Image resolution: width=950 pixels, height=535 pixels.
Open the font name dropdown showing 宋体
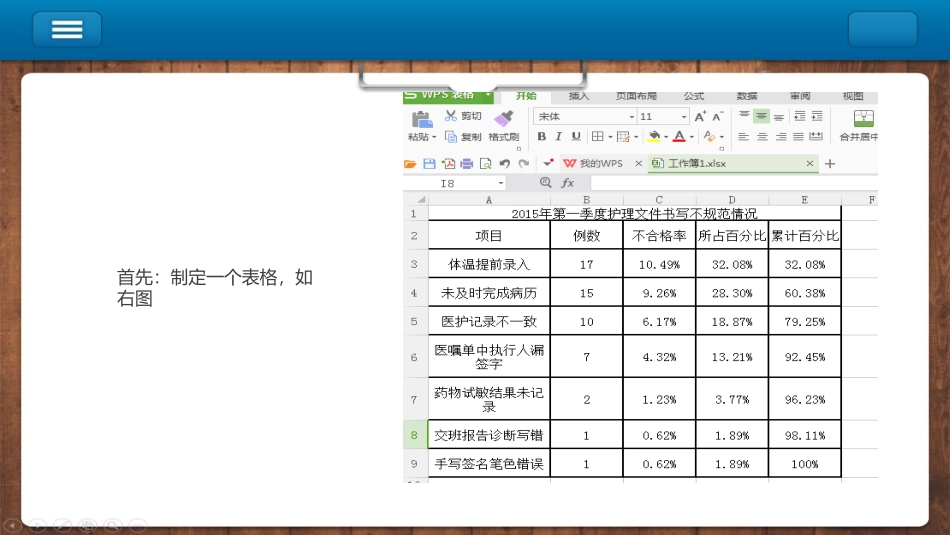pos(631,116)
